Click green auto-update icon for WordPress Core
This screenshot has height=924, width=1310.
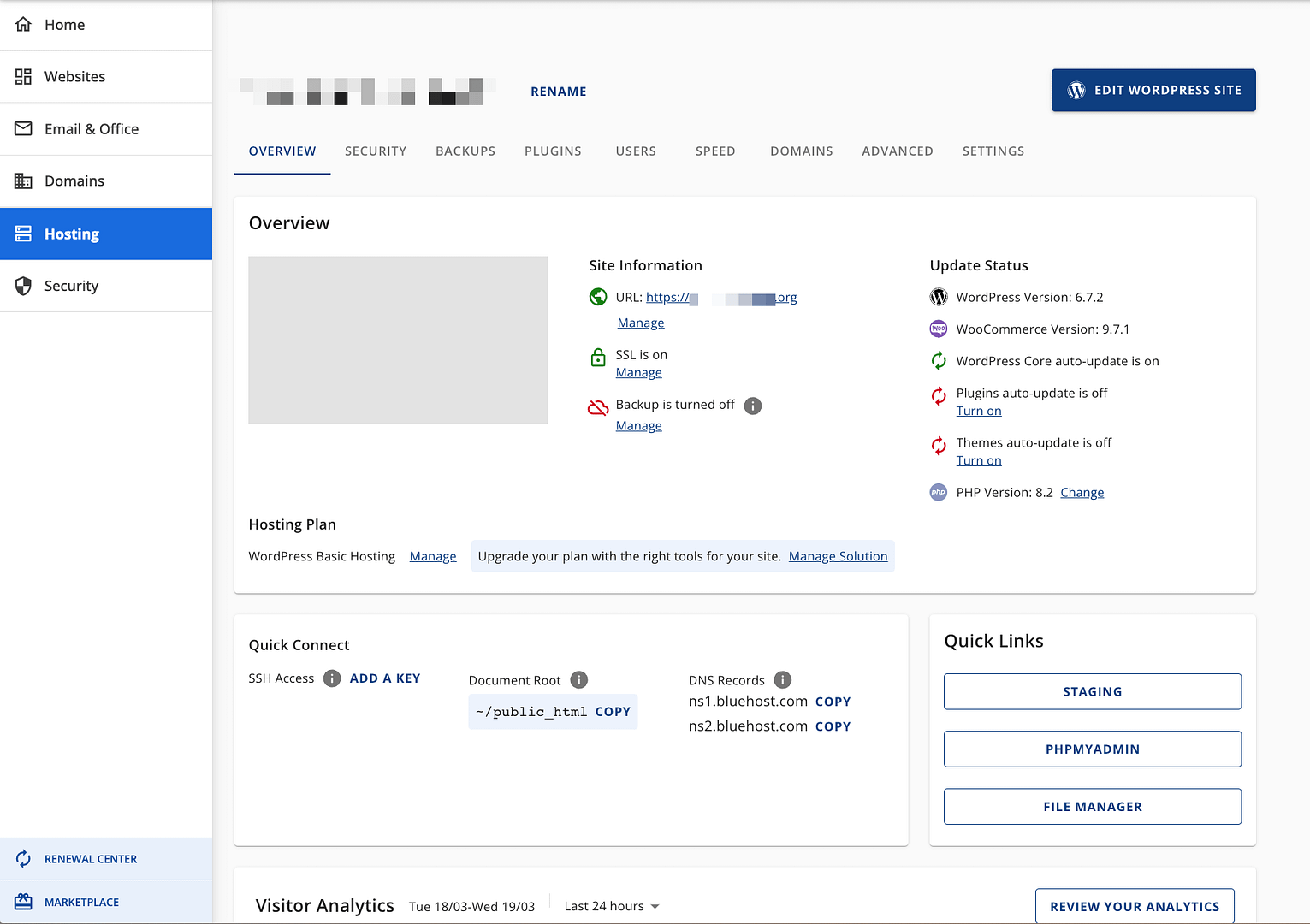pyautogui.click(x=939, y=361)
